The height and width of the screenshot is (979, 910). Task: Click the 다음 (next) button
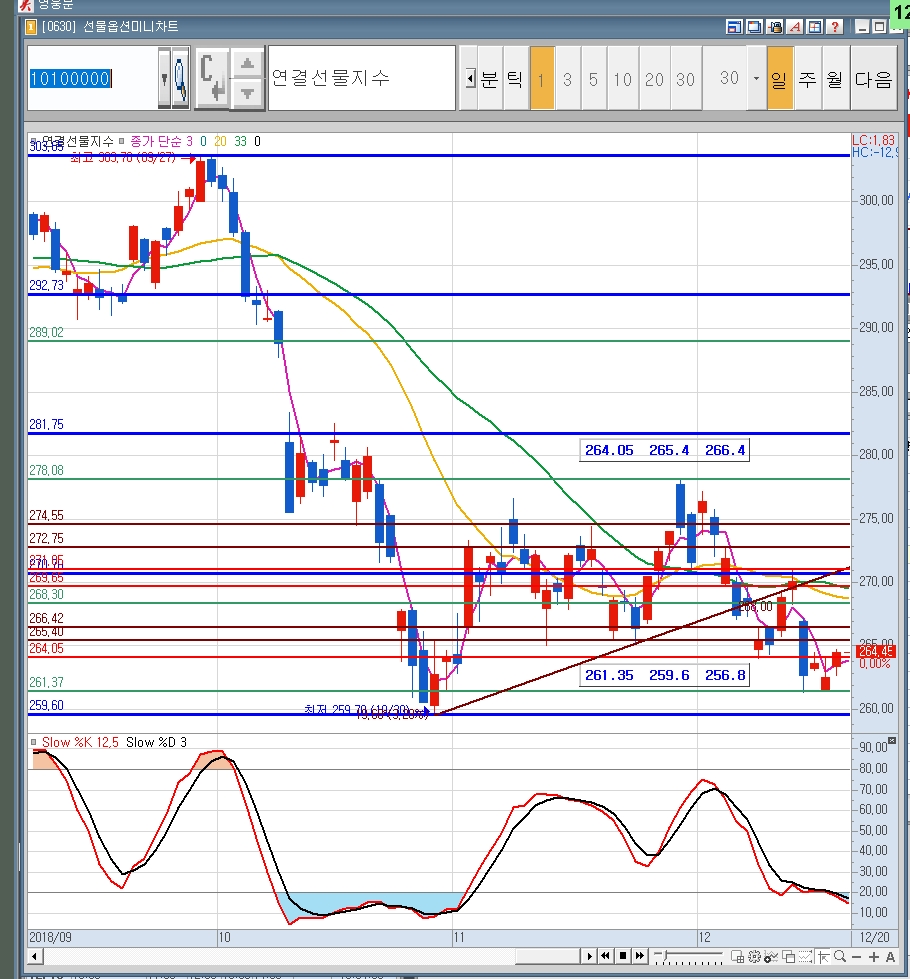[873, 78]
